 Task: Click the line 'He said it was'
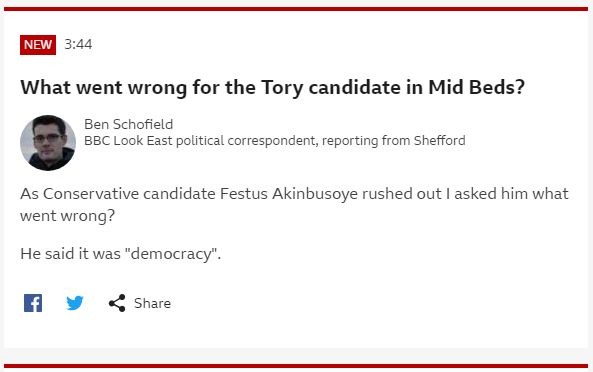click(121, 253)
